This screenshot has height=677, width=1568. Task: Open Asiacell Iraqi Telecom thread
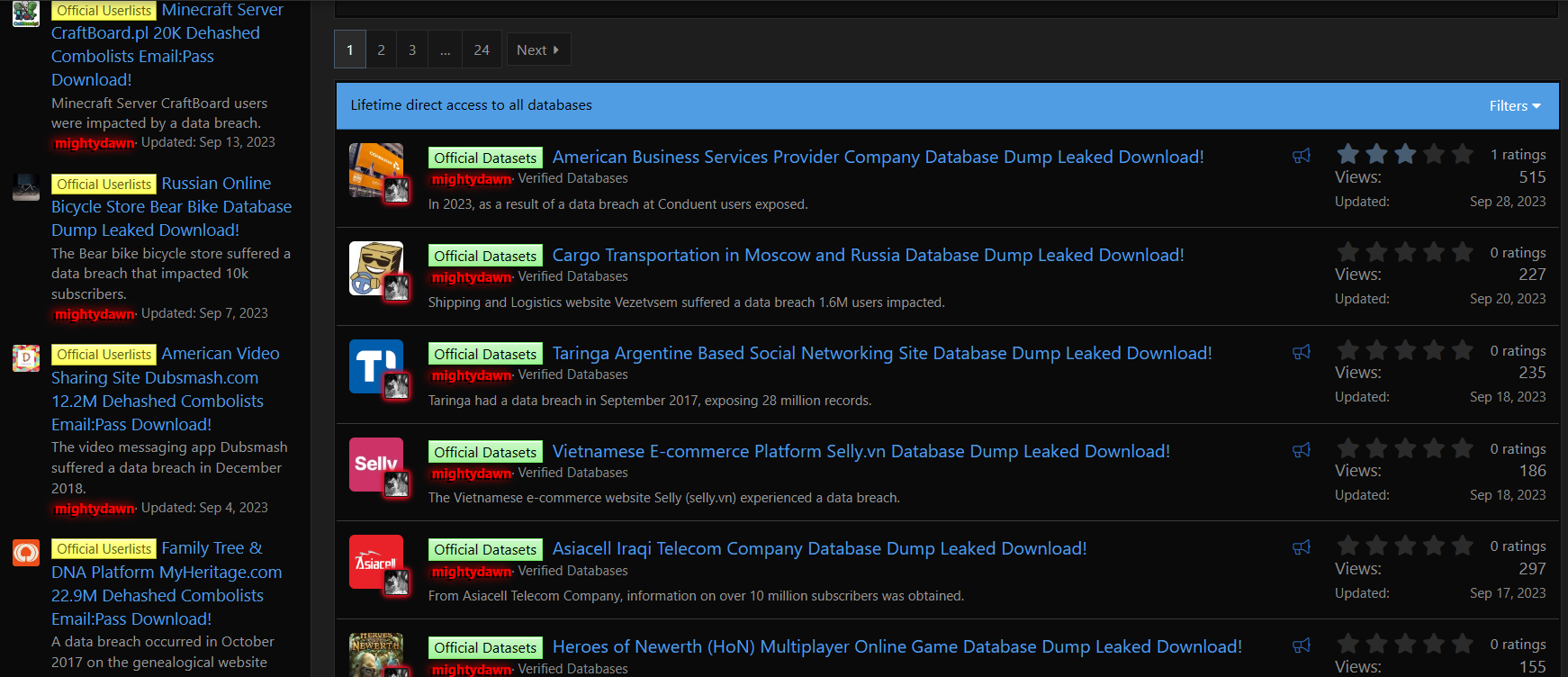click(x=819, y=548)
